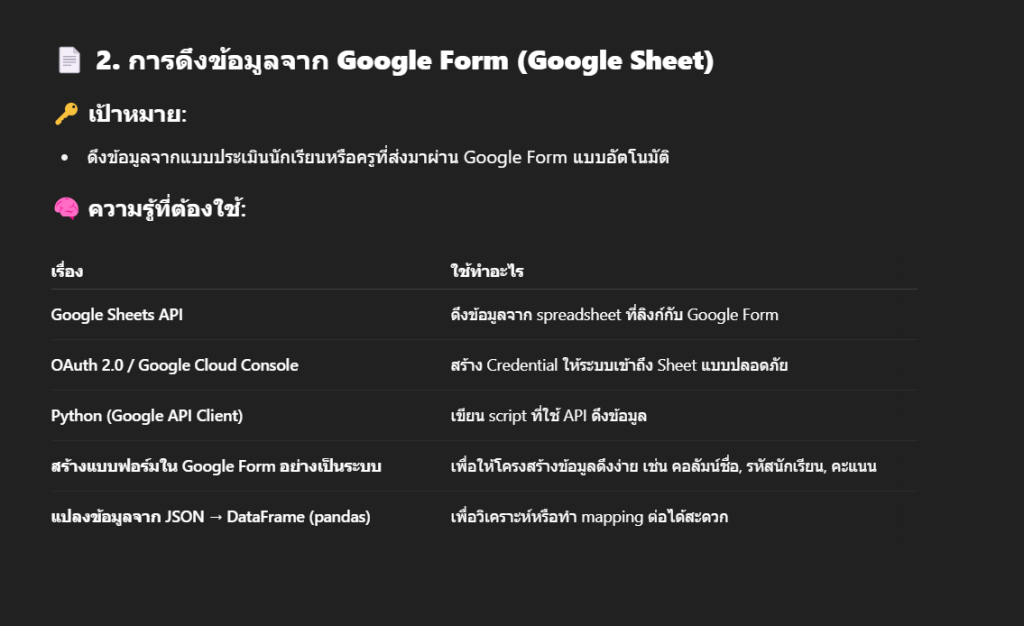Click the 'สร้างแบบฟอร์มใน Google Form อย่างเป็นระบบ' cell

(216, 466)
